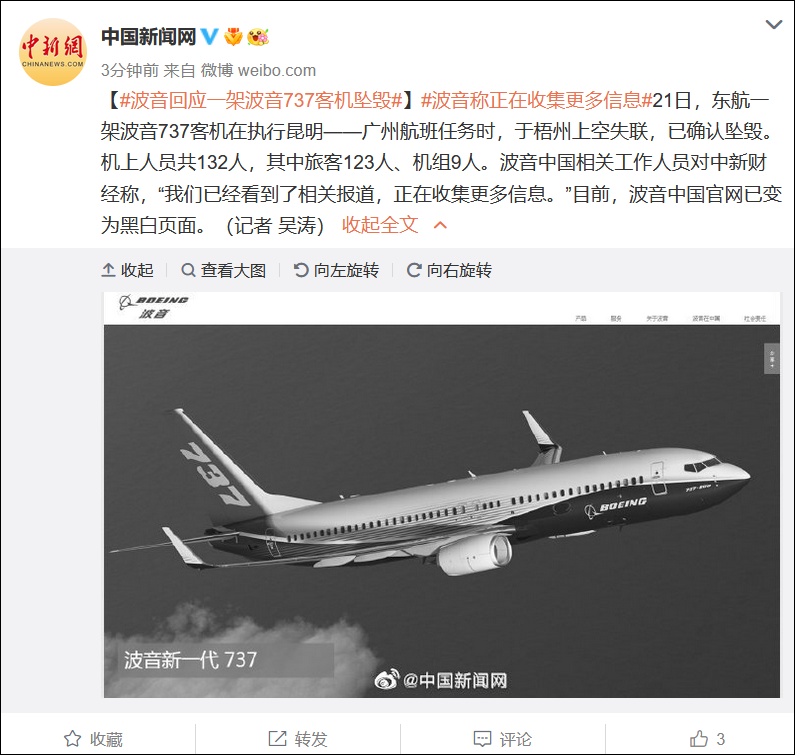Click the blue verified V badge
Viewport: 795px width, 755px height.
[209, 37]
